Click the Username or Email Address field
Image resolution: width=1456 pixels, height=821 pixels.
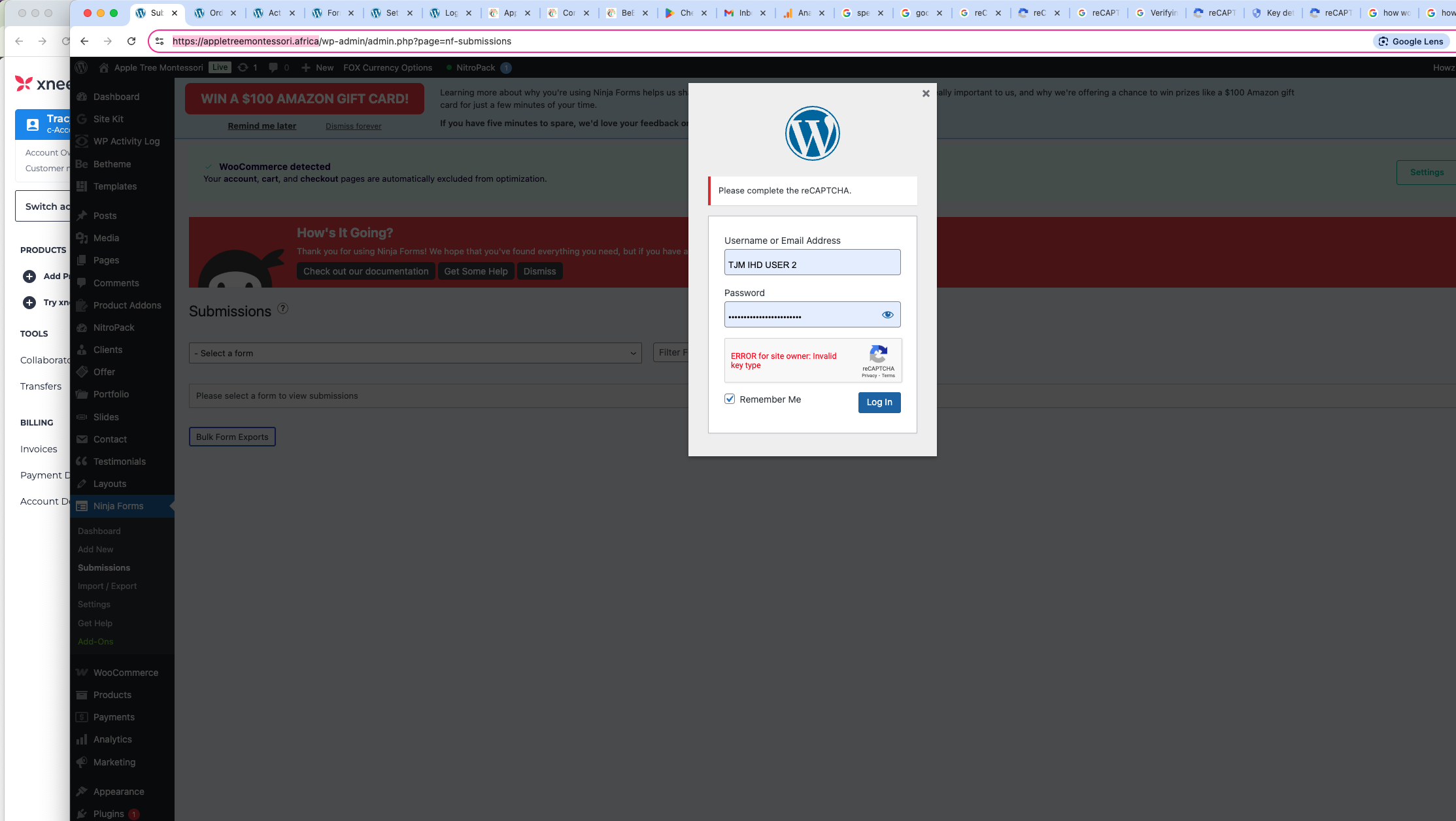pos(812,263)
